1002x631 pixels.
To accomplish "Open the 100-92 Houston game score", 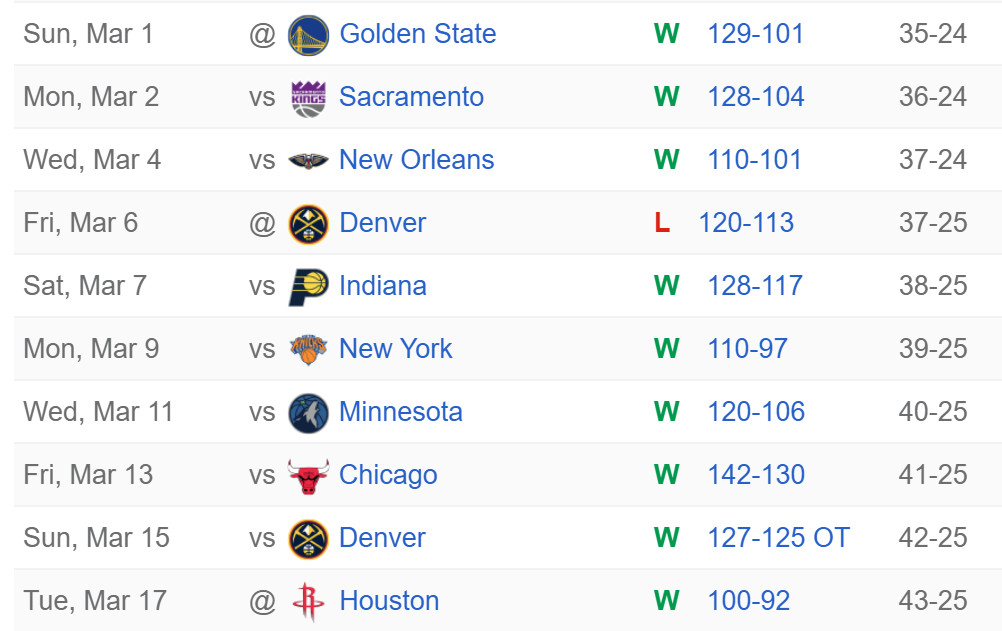I will coord(748,601).
